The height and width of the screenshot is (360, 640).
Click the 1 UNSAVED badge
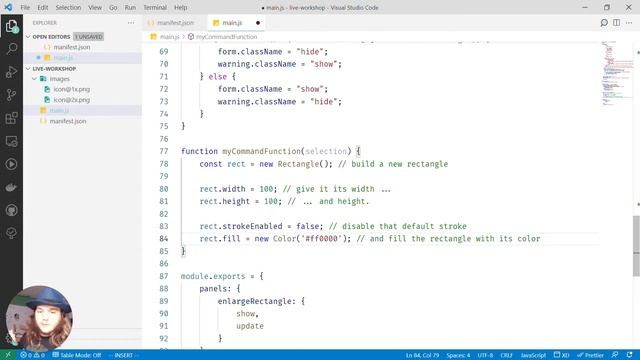(89, 37)
